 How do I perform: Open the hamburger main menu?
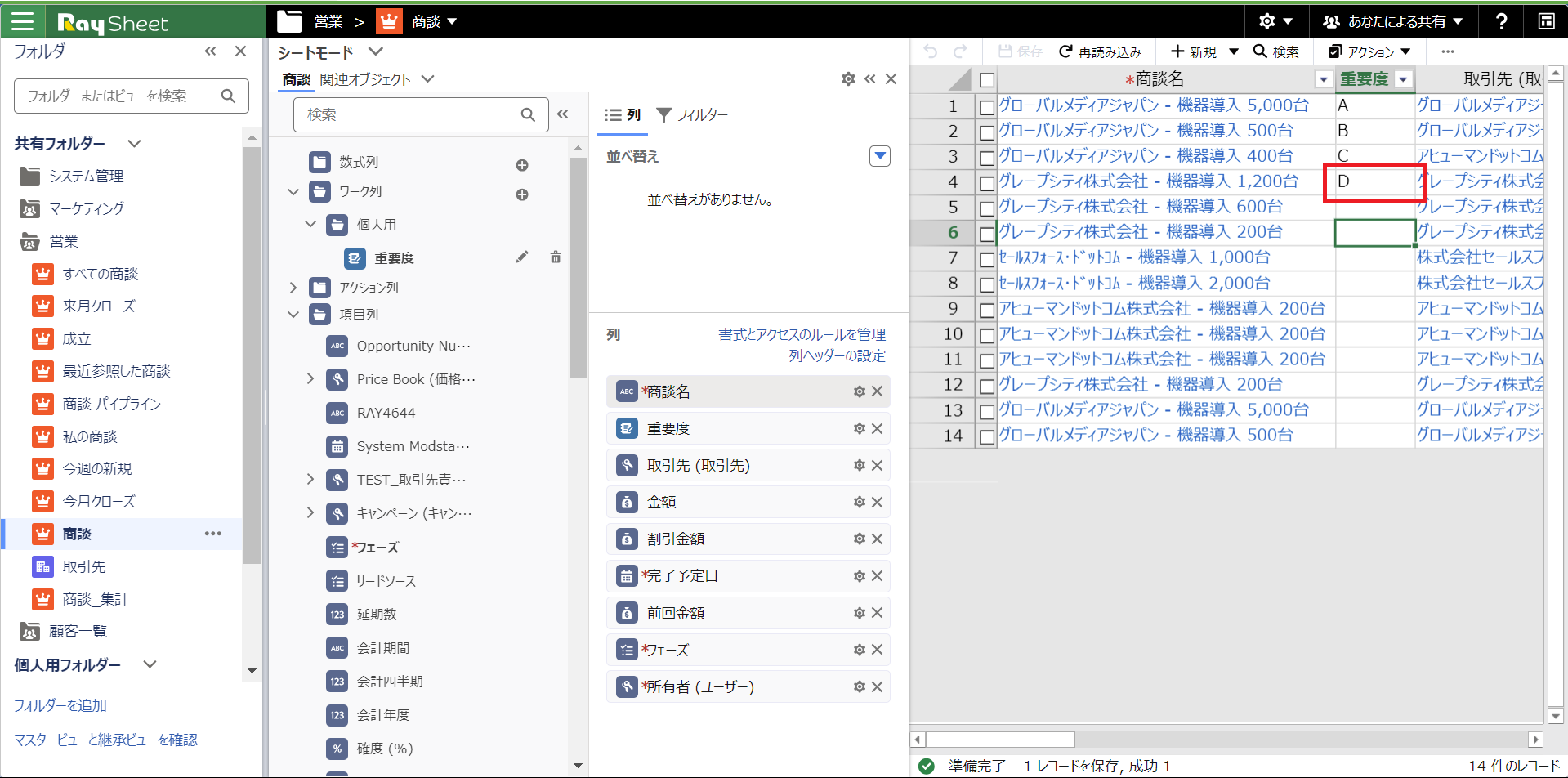[23, 21]
